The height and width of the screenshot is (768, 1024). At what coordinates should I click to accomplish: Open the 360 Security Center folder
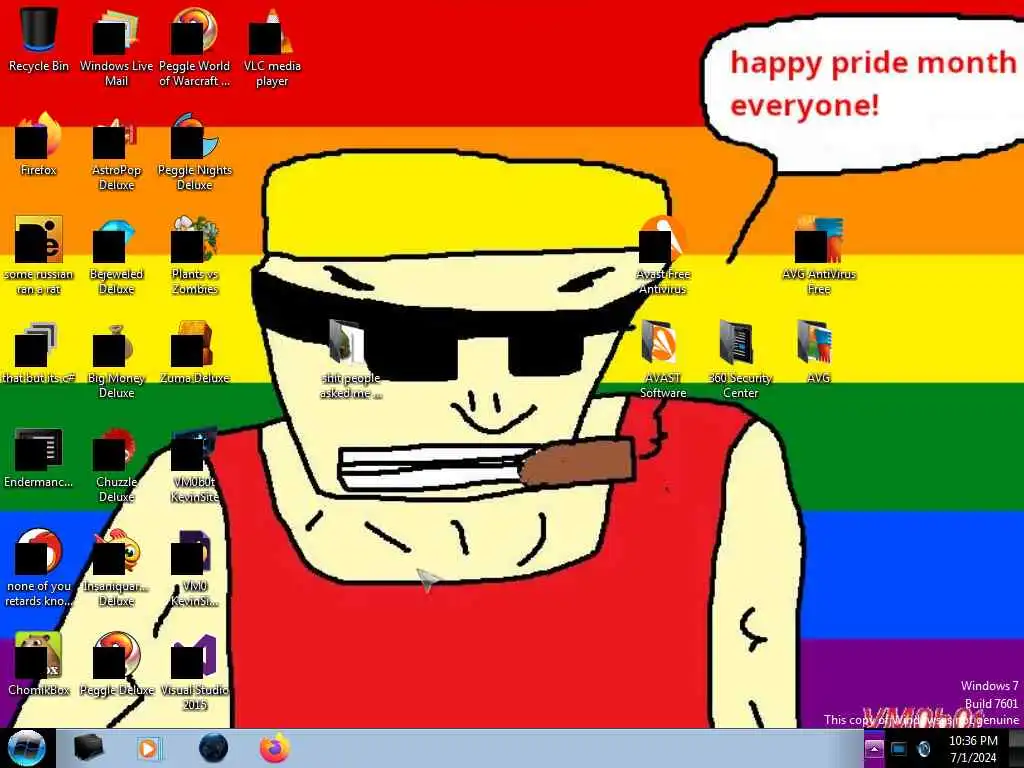coord(741,360)
